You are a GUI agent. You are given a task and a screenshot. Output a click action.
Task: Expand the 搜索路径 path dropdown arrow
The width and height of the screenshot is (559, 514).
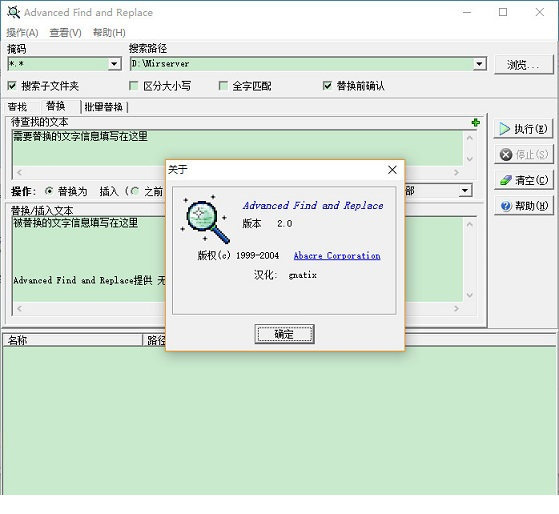[x=479, y=64]
